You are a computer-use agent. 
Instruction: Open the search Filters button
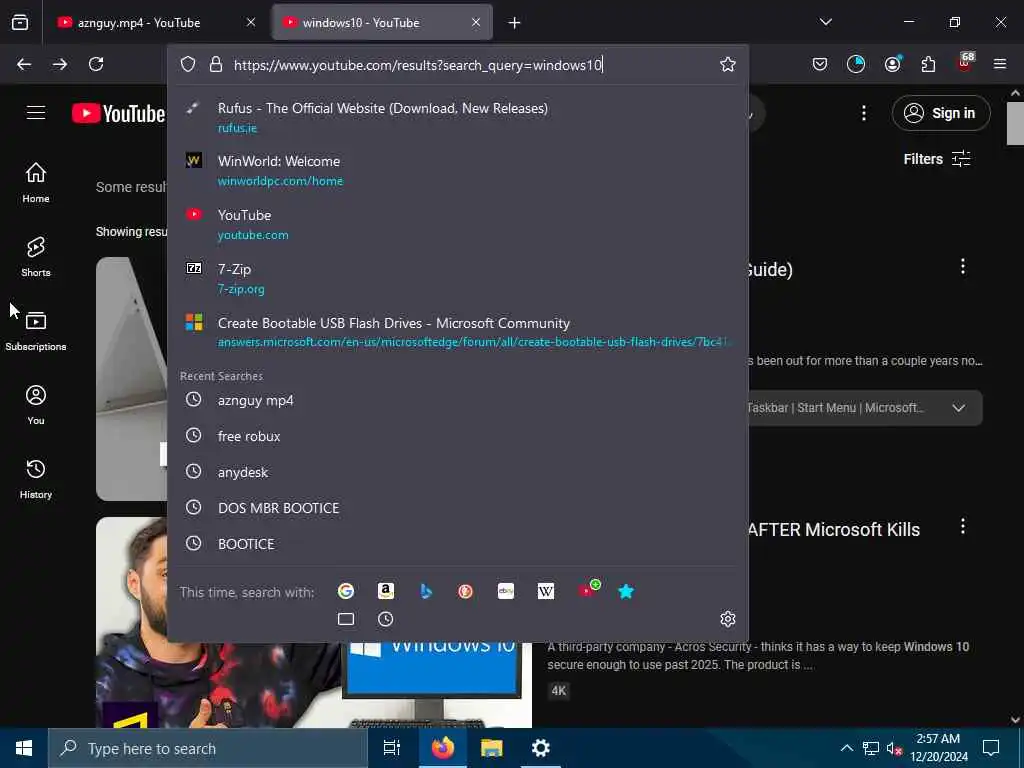[x=937, y=159]
